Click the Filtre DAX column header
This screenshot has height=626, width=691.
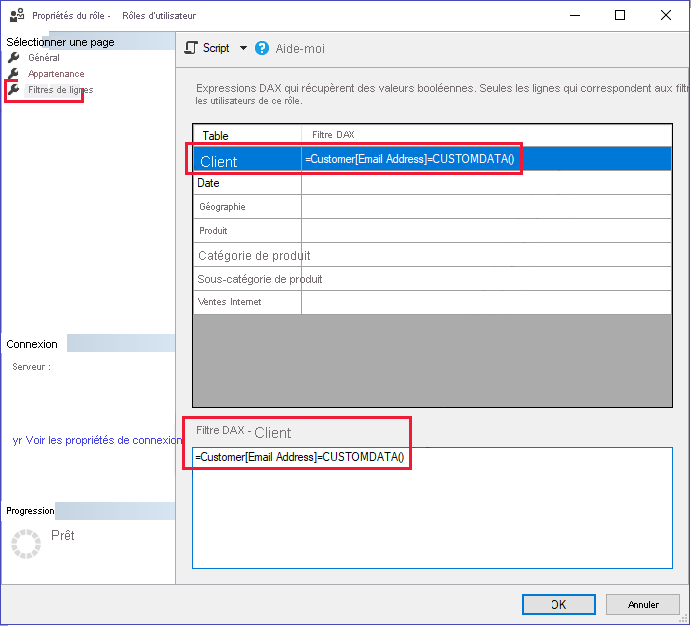(x=486, y=135)
